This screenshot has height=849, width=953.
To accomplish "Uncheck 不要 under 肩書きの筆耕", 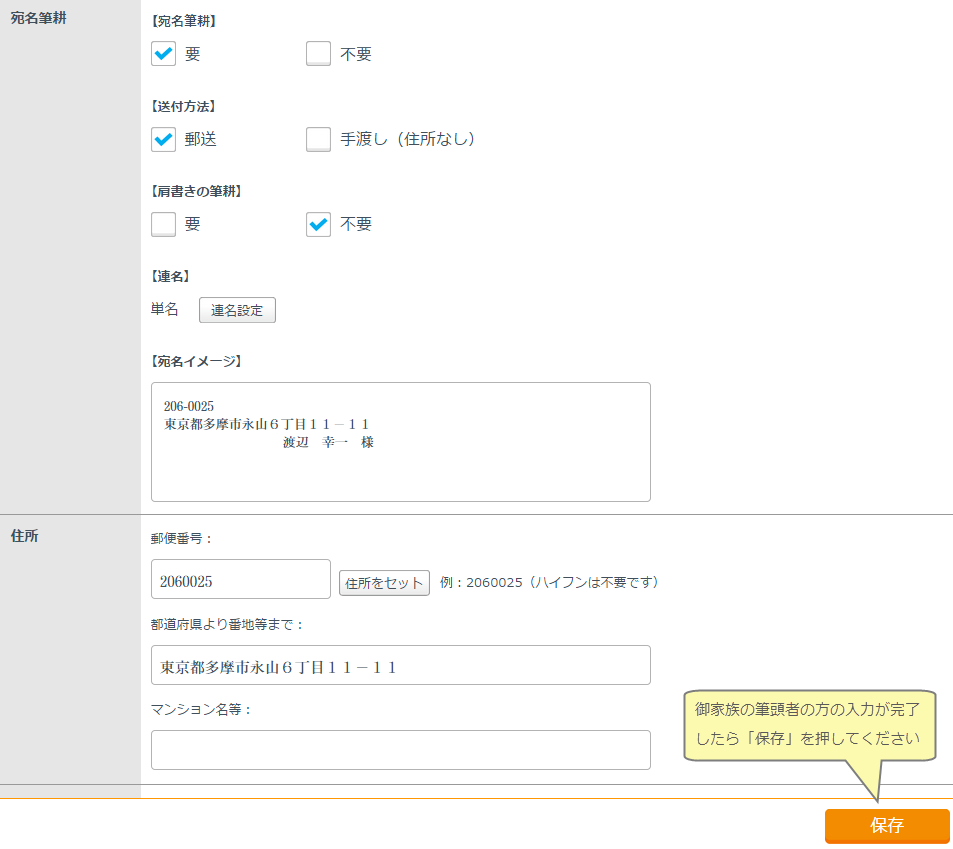I will tap(318, 224).
